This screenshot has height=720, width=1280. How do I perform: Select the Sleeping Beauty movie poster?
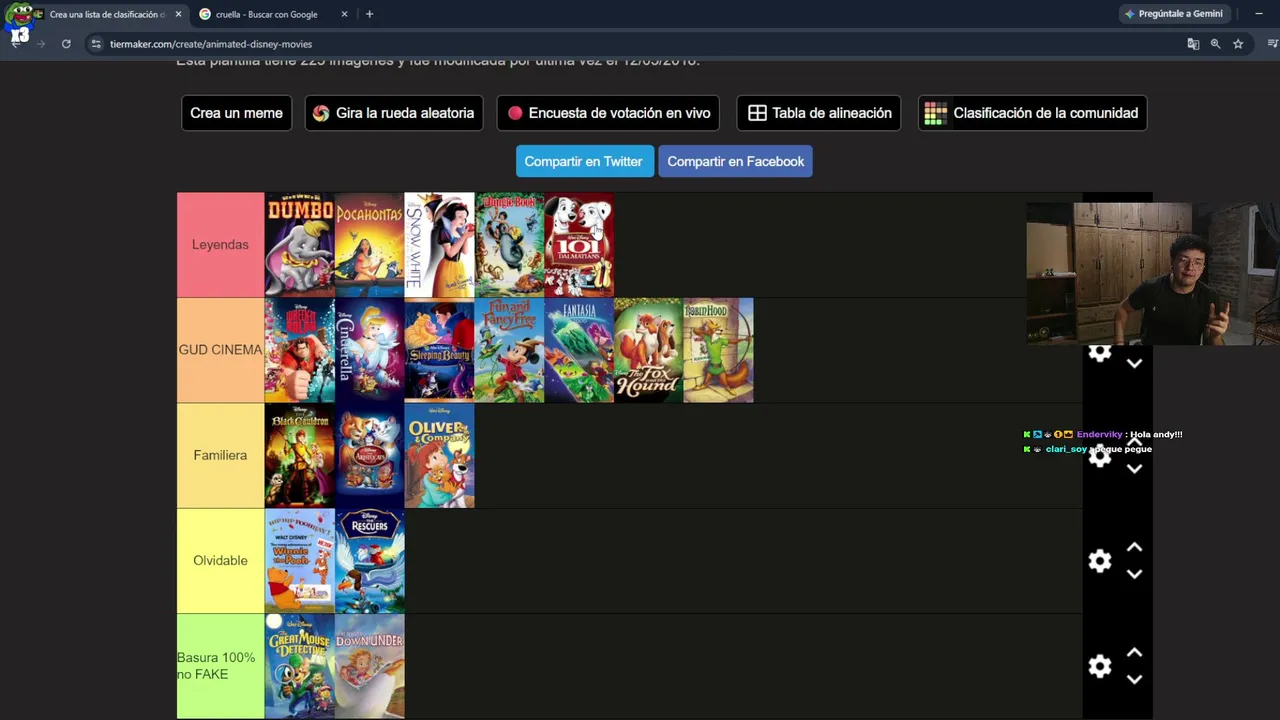(439, 350)
